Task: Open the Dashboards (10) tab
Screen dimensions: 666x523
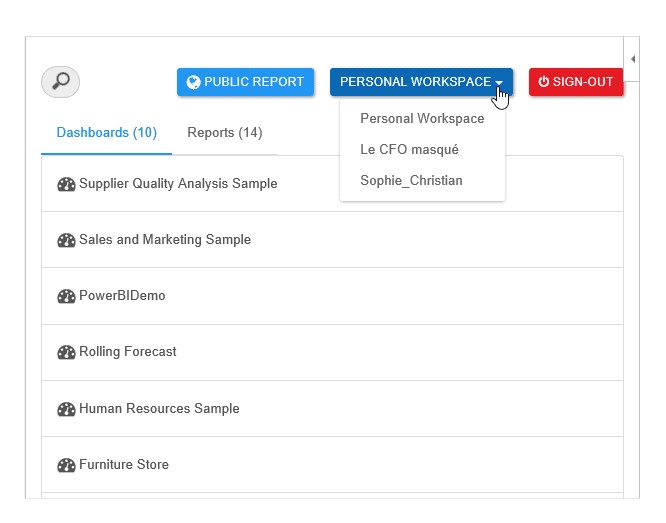Action: click(106, 133)
